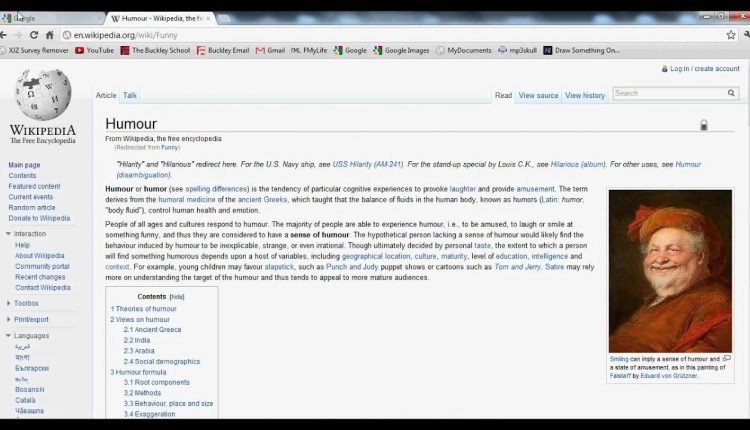Follow the spelling differences link
Viewport: 750px width, 430px height.
[216, 189]
